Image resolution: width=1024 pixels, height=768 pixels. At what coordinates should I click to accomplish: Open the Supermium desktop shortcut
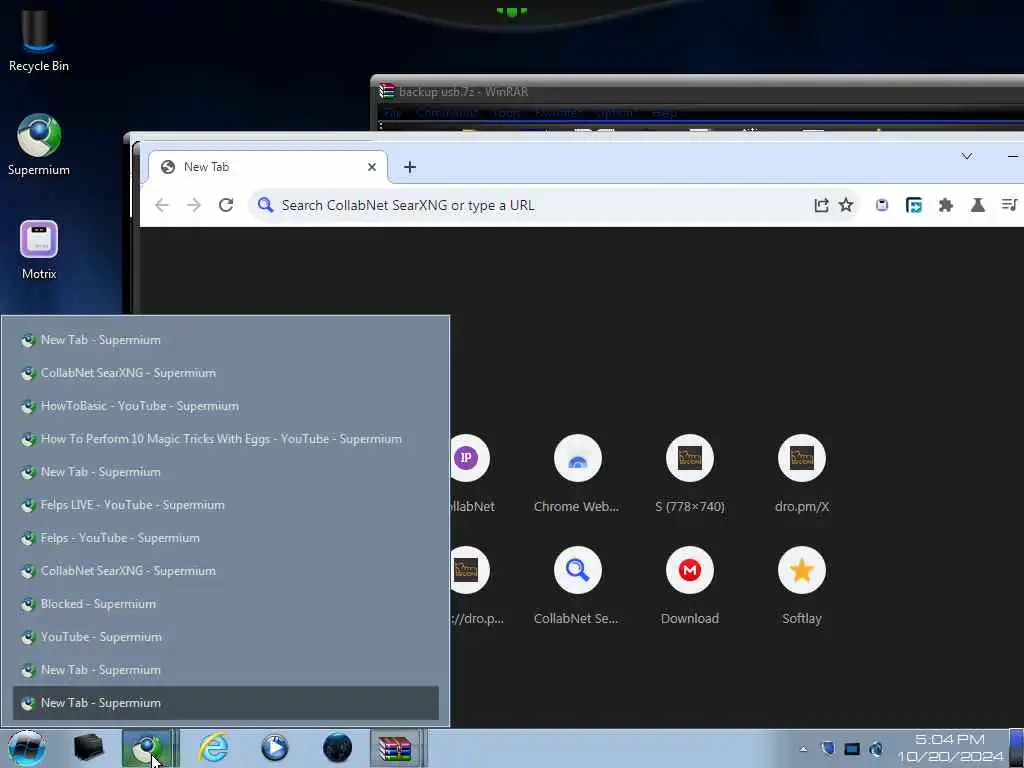click(x=39, y=145)
